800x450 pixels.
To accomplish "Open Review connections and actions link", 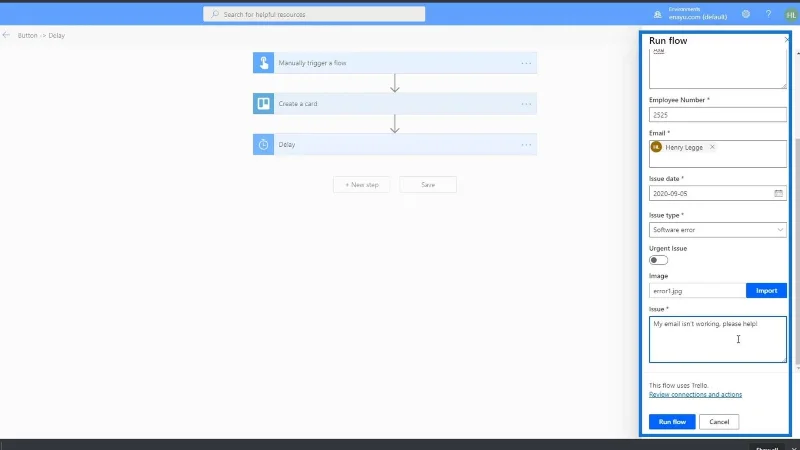I will tap(695, 394).
